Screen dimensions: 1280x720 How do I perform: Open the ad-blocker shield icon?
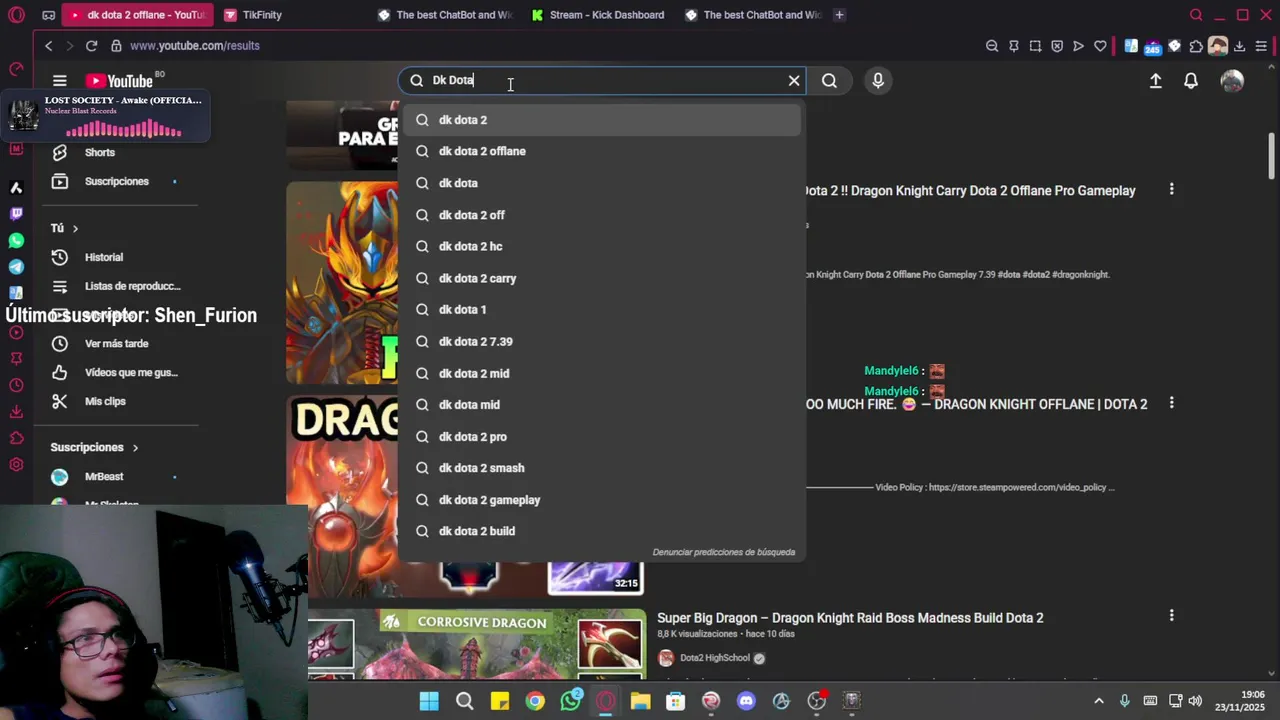coord(1057,46)
